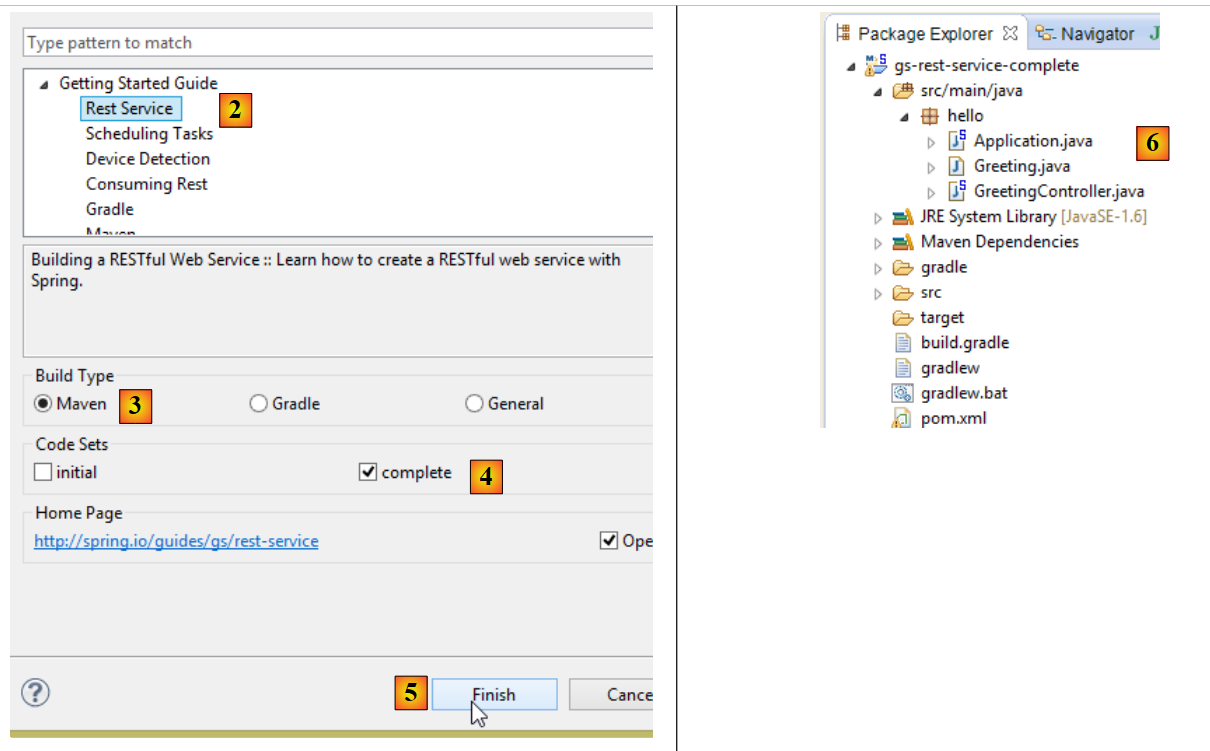Click the Type pattern to match field
This screenshot has width=1210, height=751.
[x=336, y=43]
